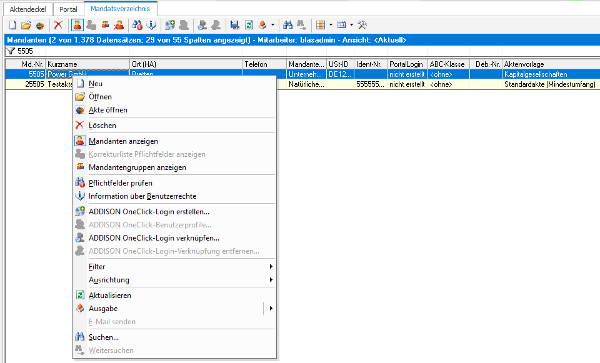Expand the Ausgabe submenu arrow in context menu
600x363 pixels.
271,308
